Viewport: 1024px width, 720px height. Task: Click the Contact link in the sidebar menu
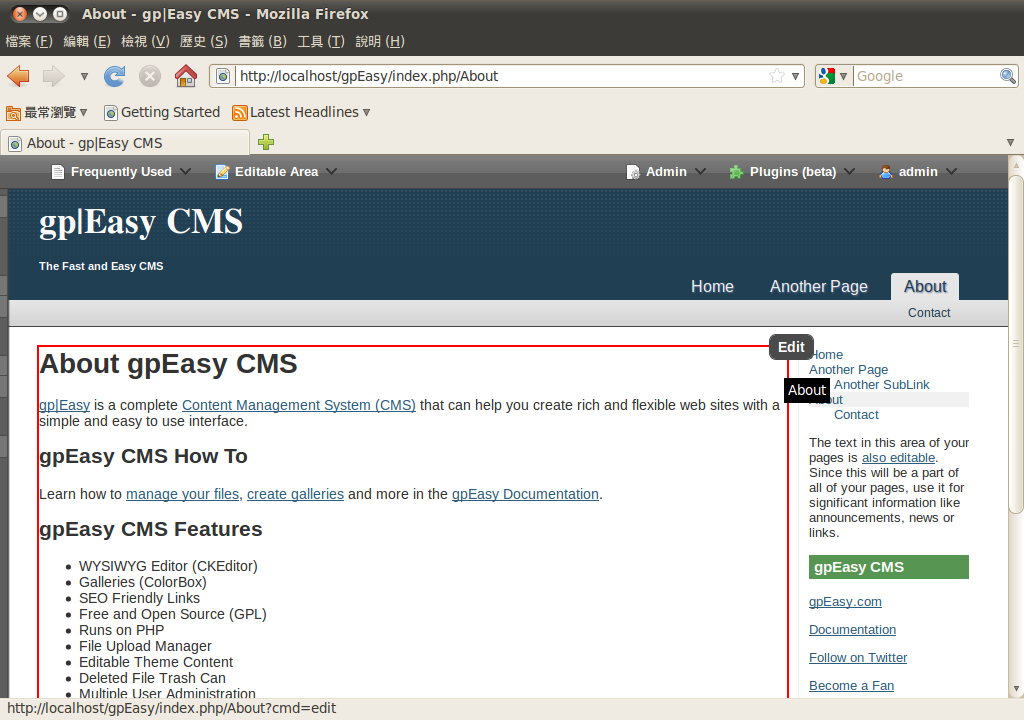pyautogui.click(x=856, y=415)
